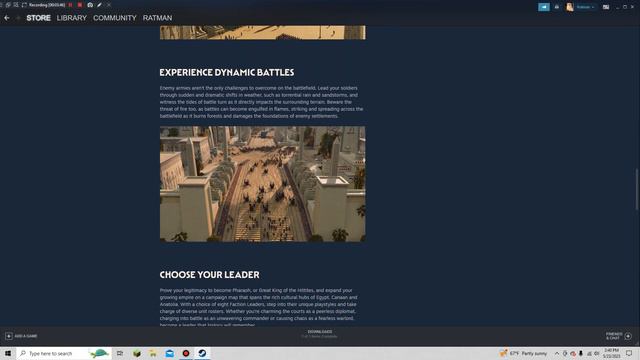Show hidden system tray icons
640x360 pixels.
(x=557, y=353)
